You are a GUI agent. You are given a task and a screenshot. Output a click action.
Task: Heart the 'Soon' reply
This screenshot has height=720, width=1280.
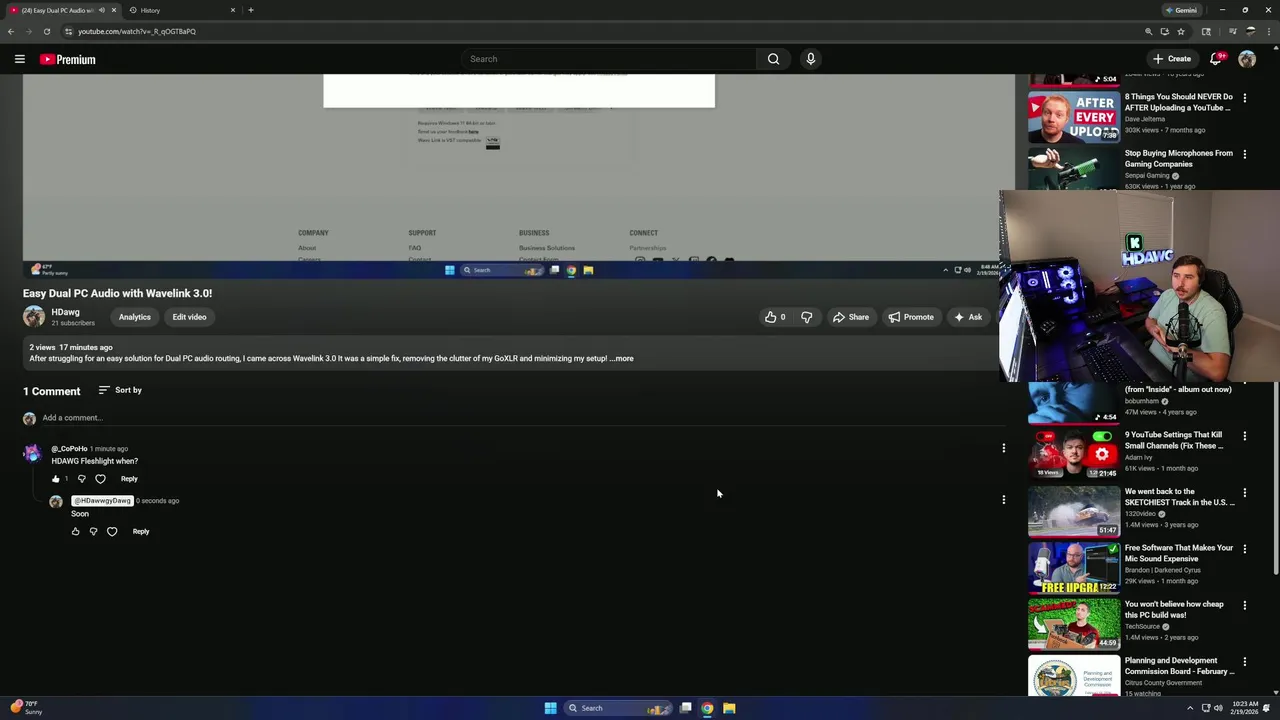click(x=112, y=532)
